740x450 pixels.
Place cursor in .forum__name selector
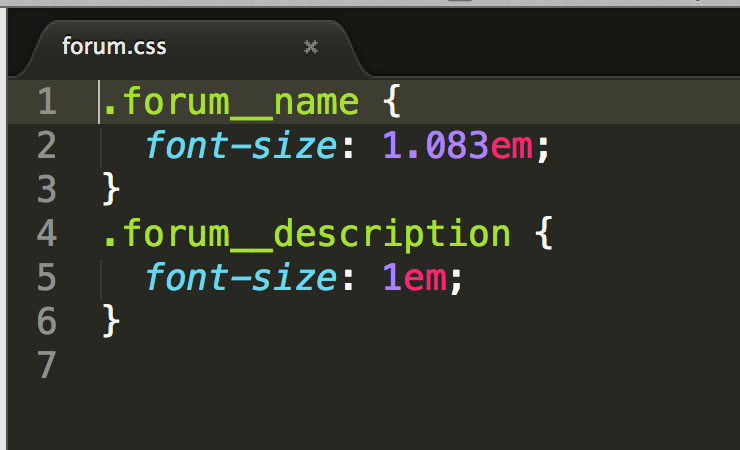point(231,102)
